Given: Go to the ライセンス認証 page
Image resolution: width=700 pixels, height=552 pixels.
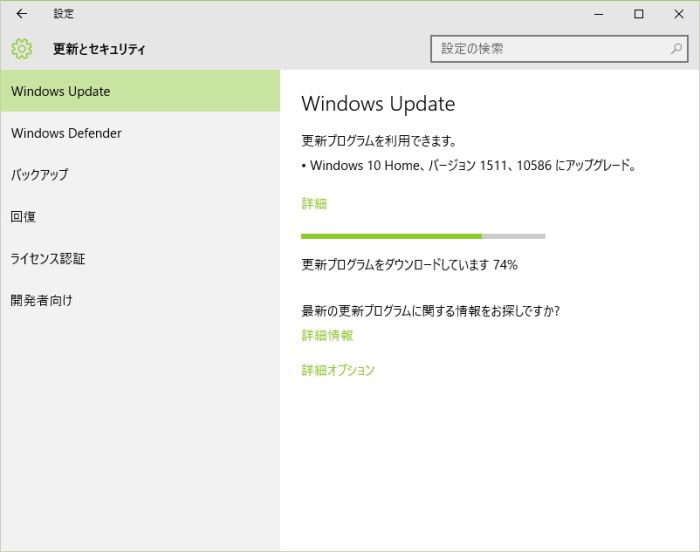Looking at the screenshot, I should coord(48,258).
